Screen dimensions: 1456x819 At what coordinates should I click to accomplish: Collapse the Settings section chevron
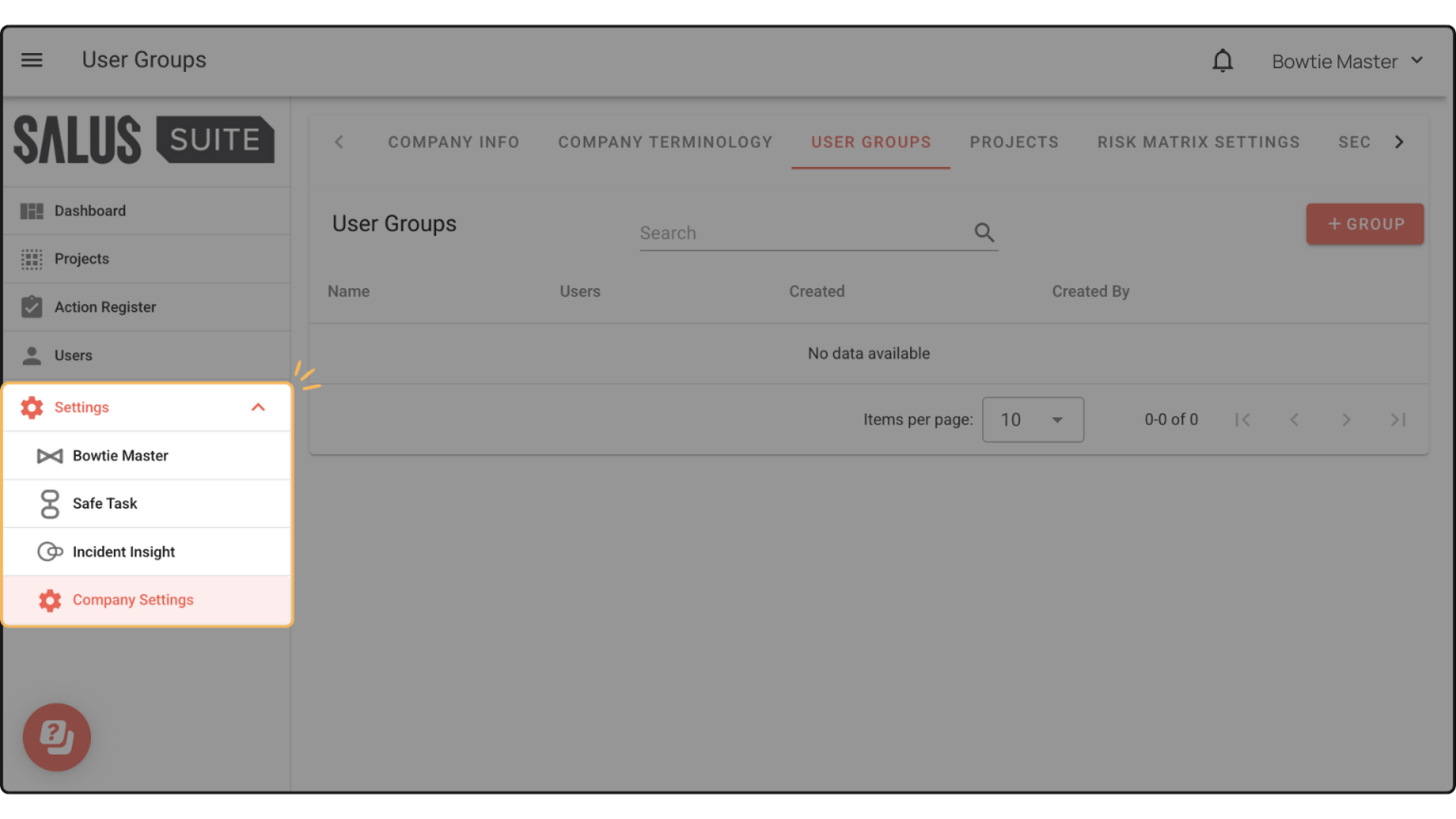[x=258, y=407]
